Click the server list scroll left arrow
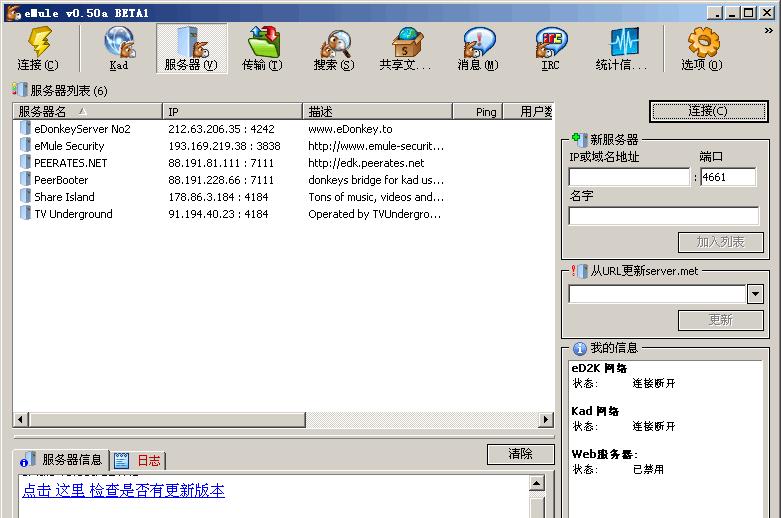Viewport: 781px width, 518px height. [20, 419]
